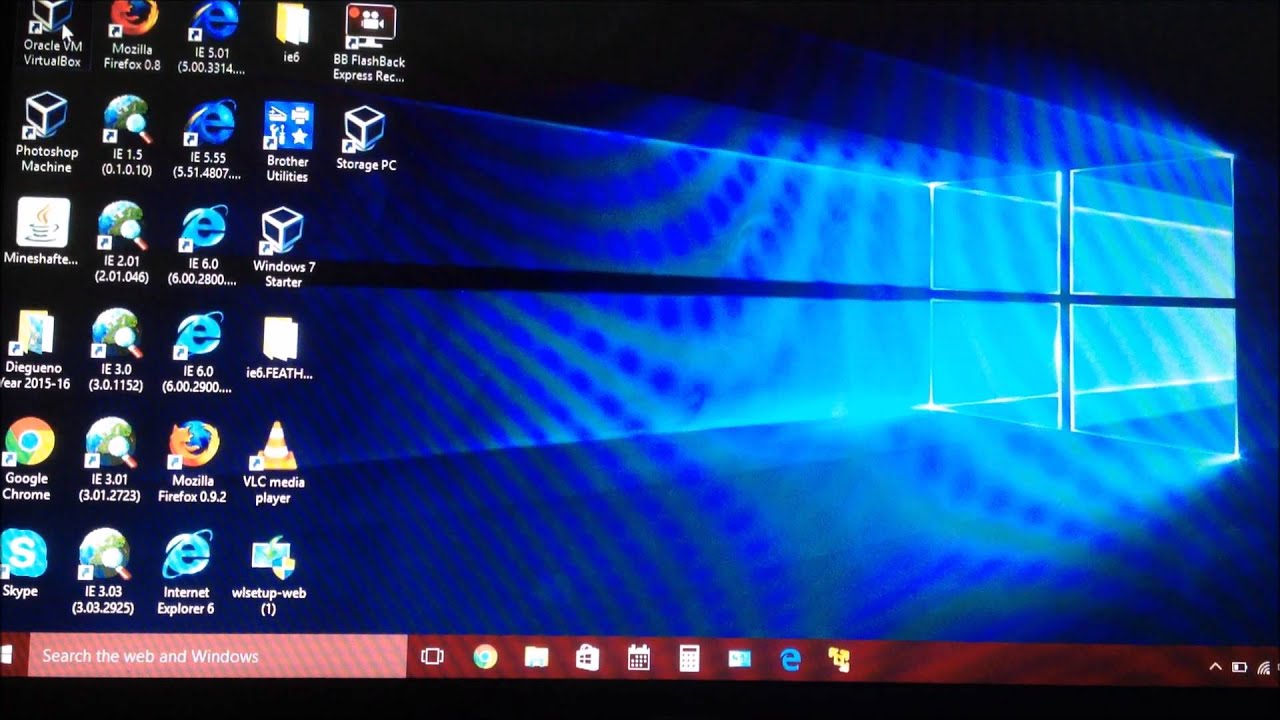The width and height of the screenshot is (1280, 720).
Task: Select the Mineshafte... Java icon
Action: pos(41,232)
